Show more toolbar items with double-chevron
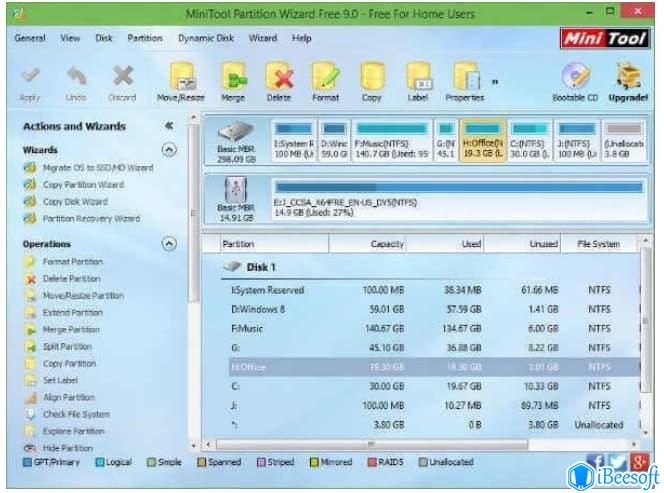This screenshot has height=493, width=664. tap(495, 82)
